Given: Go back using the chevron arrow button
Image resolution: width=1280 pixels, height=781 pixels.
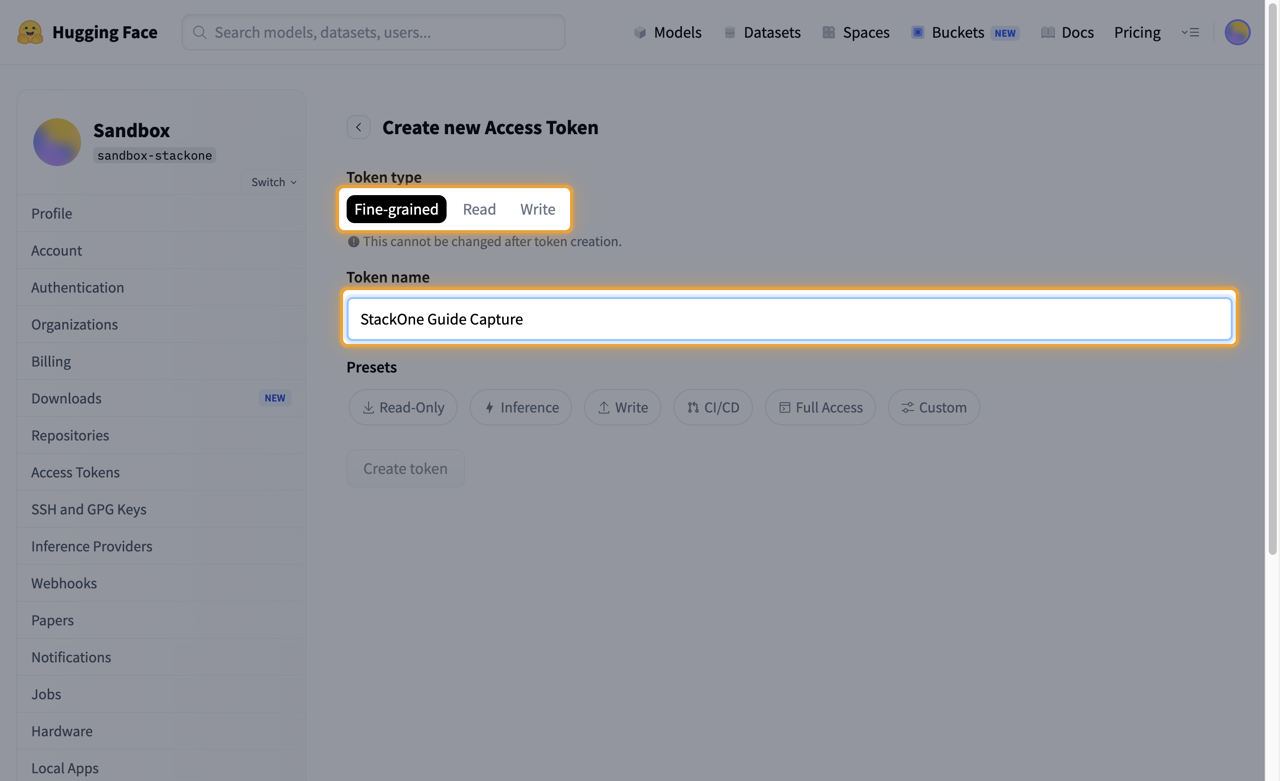Looking at the screenshot, I should coord(359,127).
